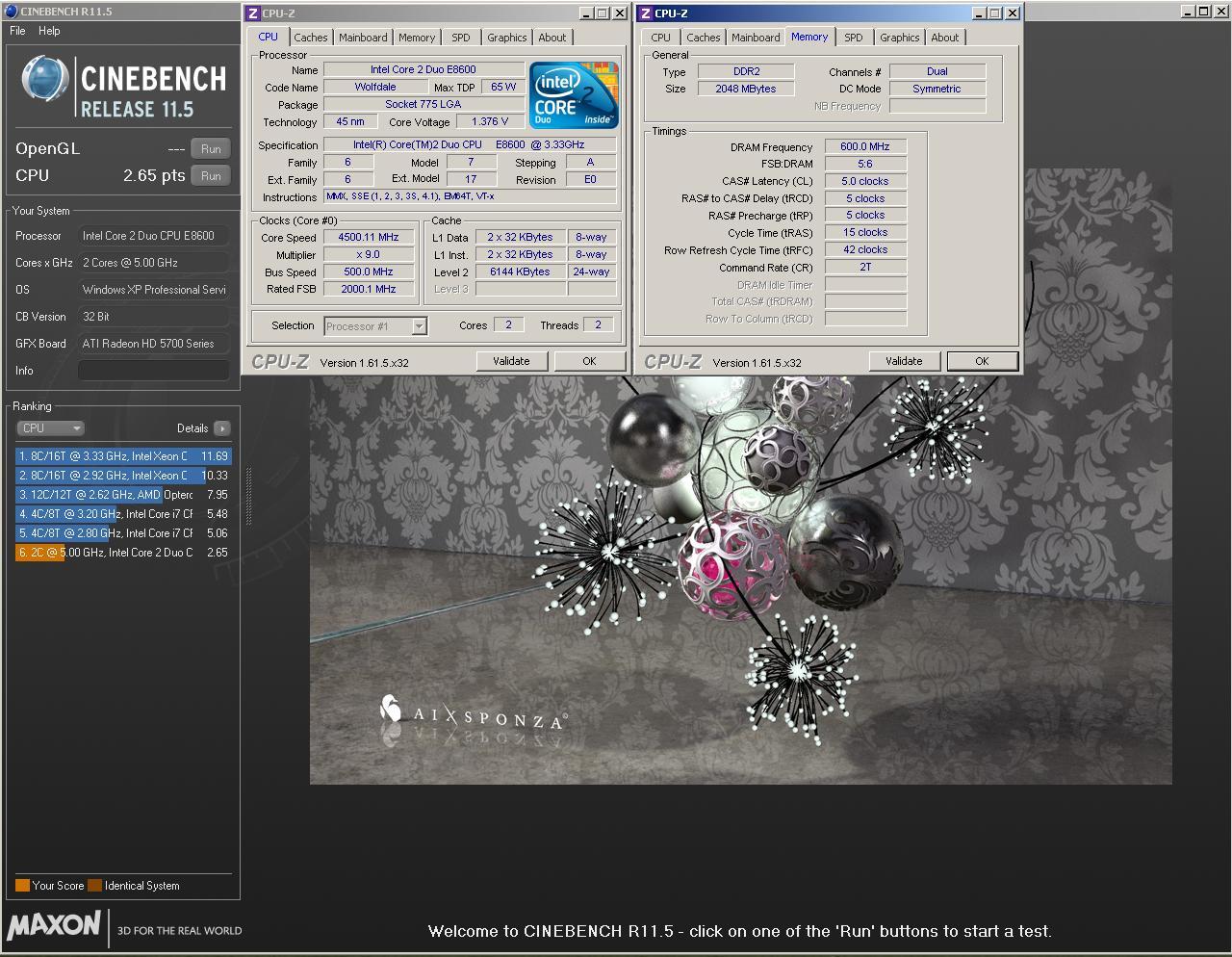Click the Code Name value Wolfdale
1232x957 pixels.
pos(375,87)
